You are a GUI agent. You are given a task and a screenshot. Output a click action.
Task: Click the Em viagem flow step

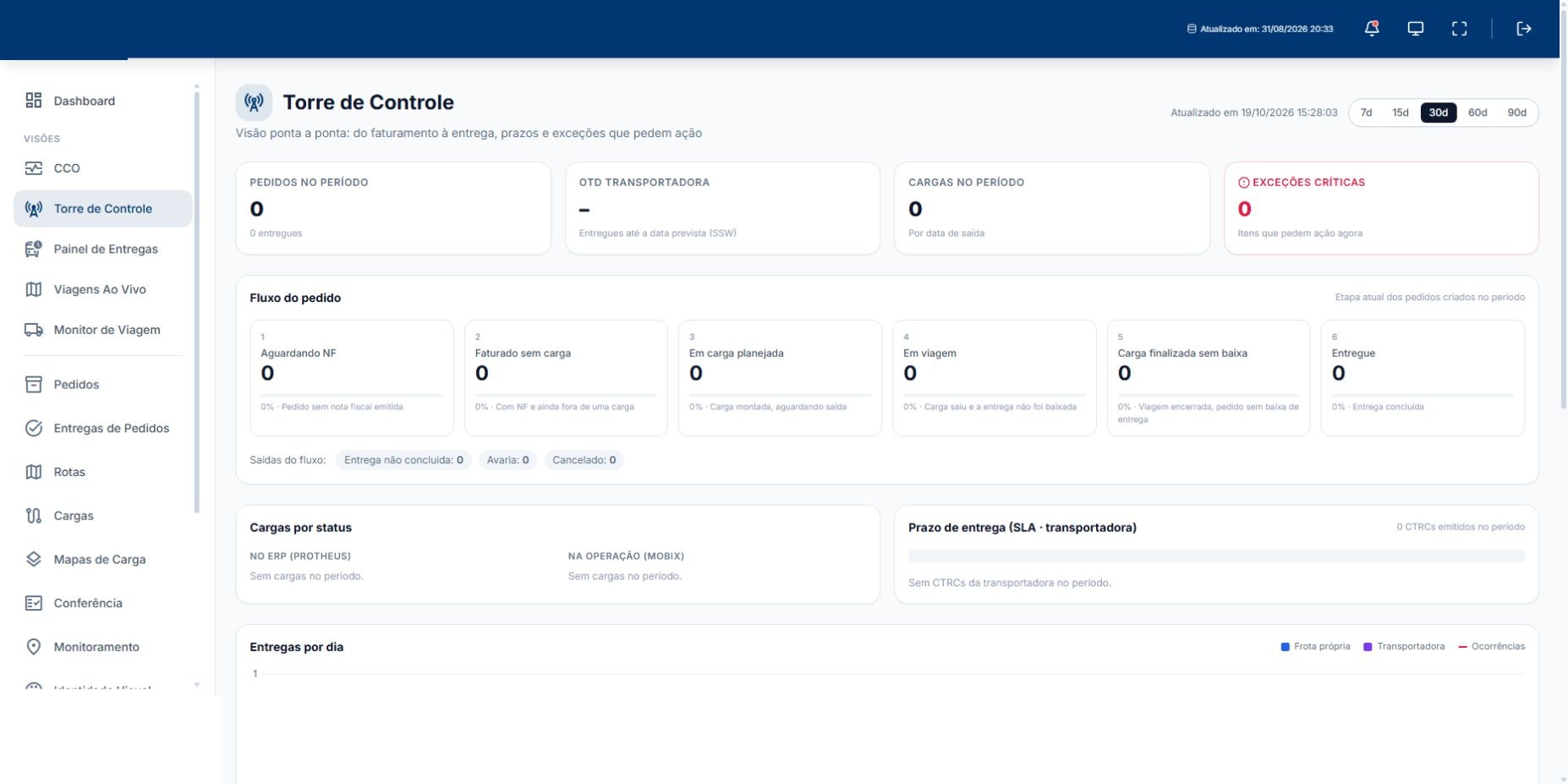point(995,378)
